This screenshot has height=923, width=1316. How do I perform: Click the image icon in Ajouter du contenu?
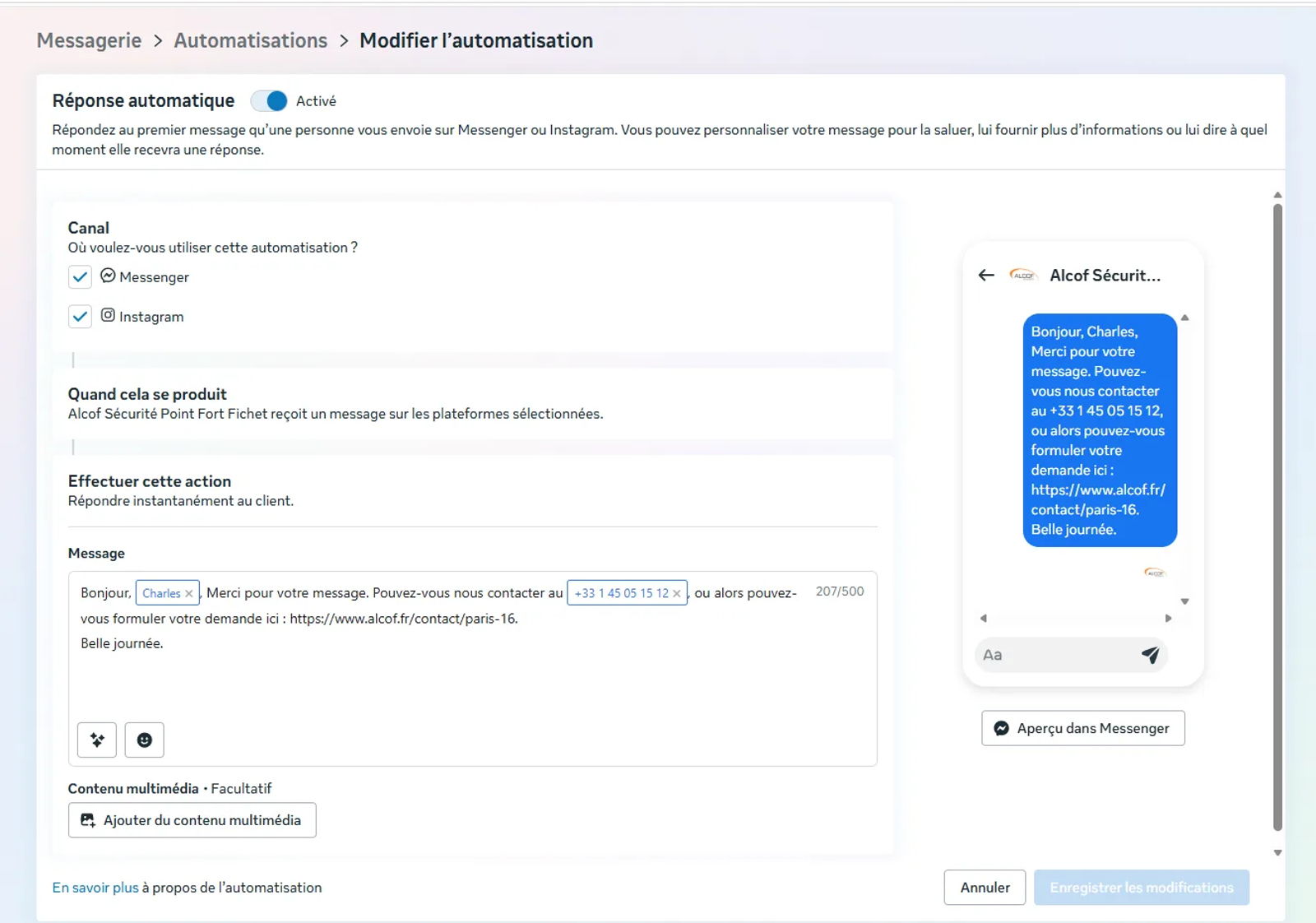pos(88,820)
